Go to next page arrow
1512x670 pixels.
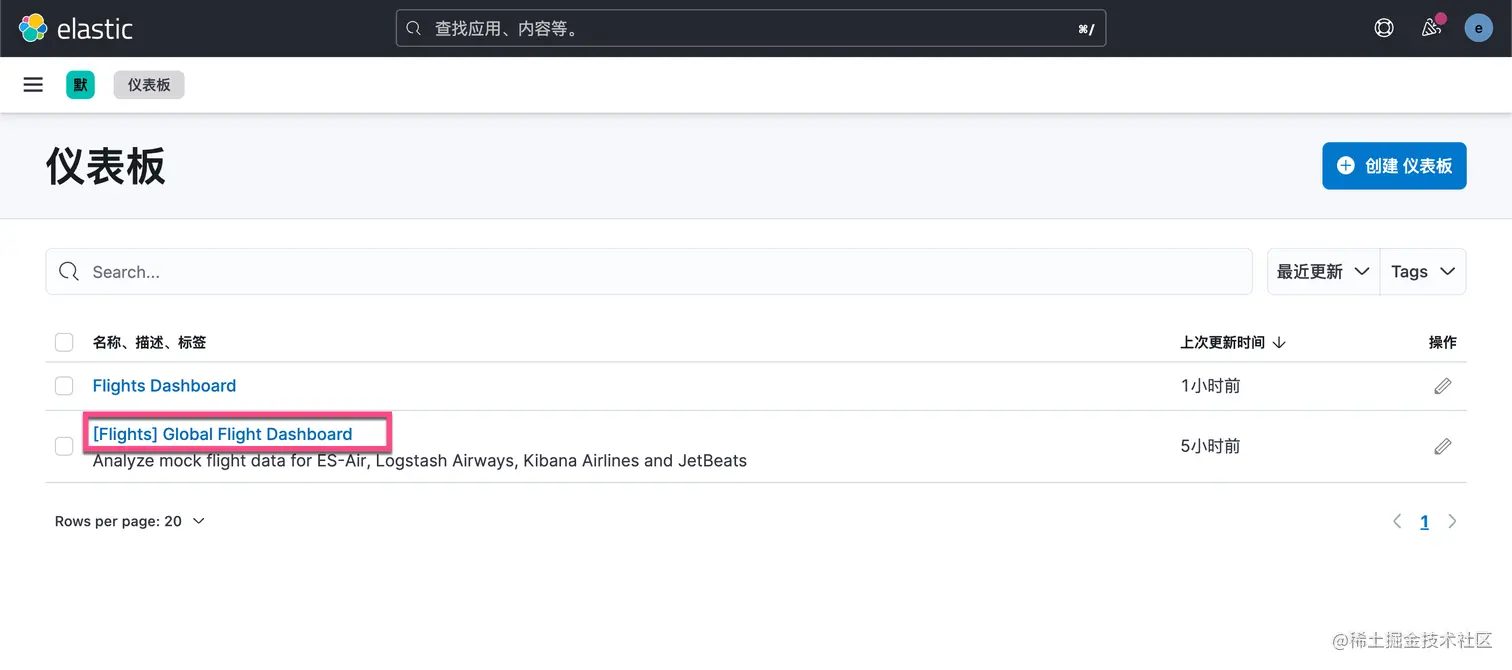click(1452, 521)
